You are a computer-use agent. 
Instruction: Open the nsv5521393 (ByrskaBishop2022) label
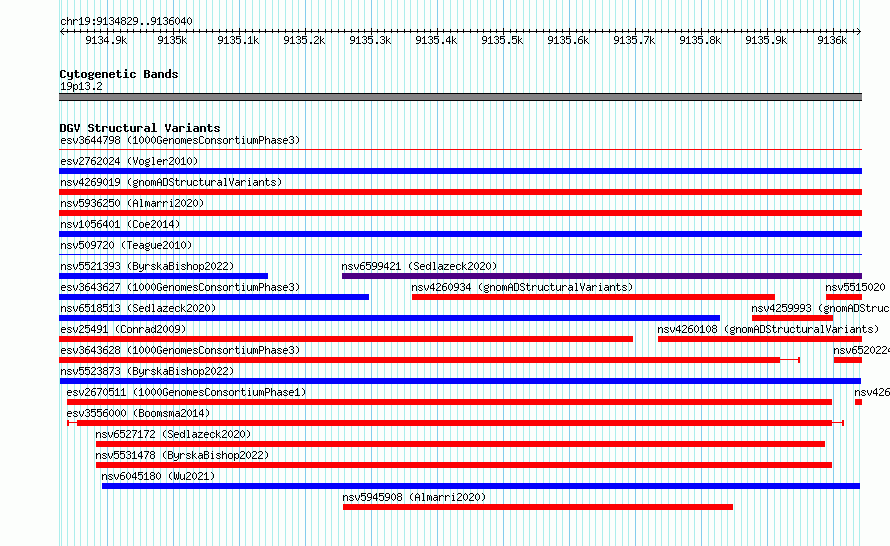coord(147,266)
